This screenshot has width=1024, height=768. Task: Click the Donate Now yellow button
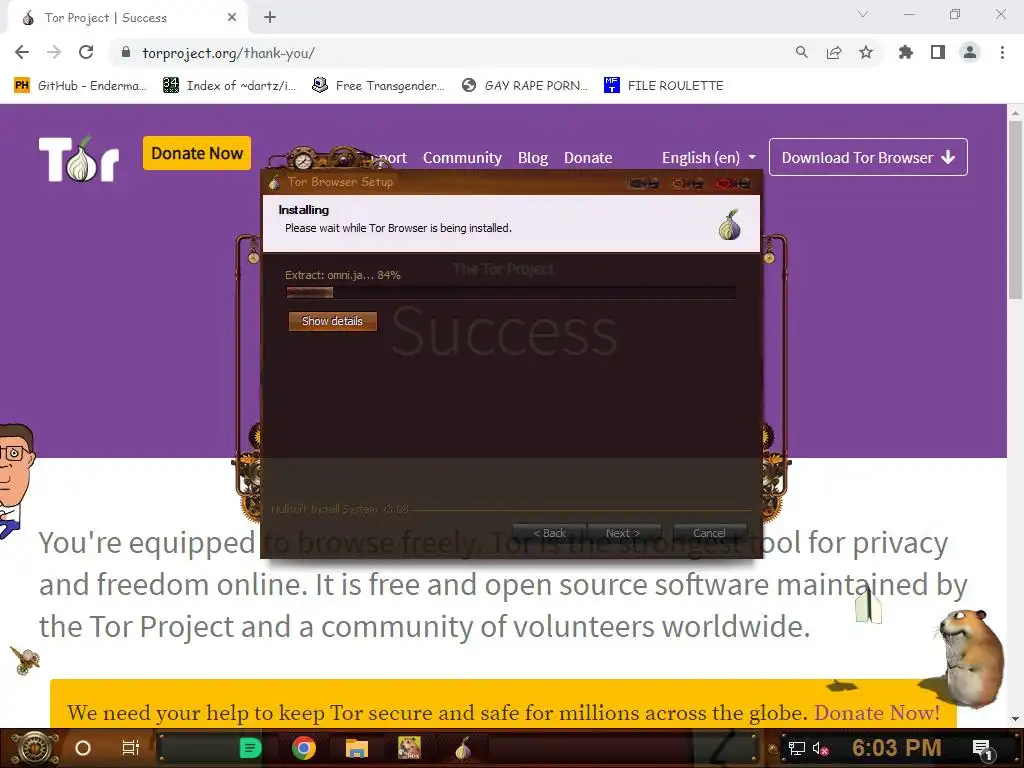click(x=197, y=153)
